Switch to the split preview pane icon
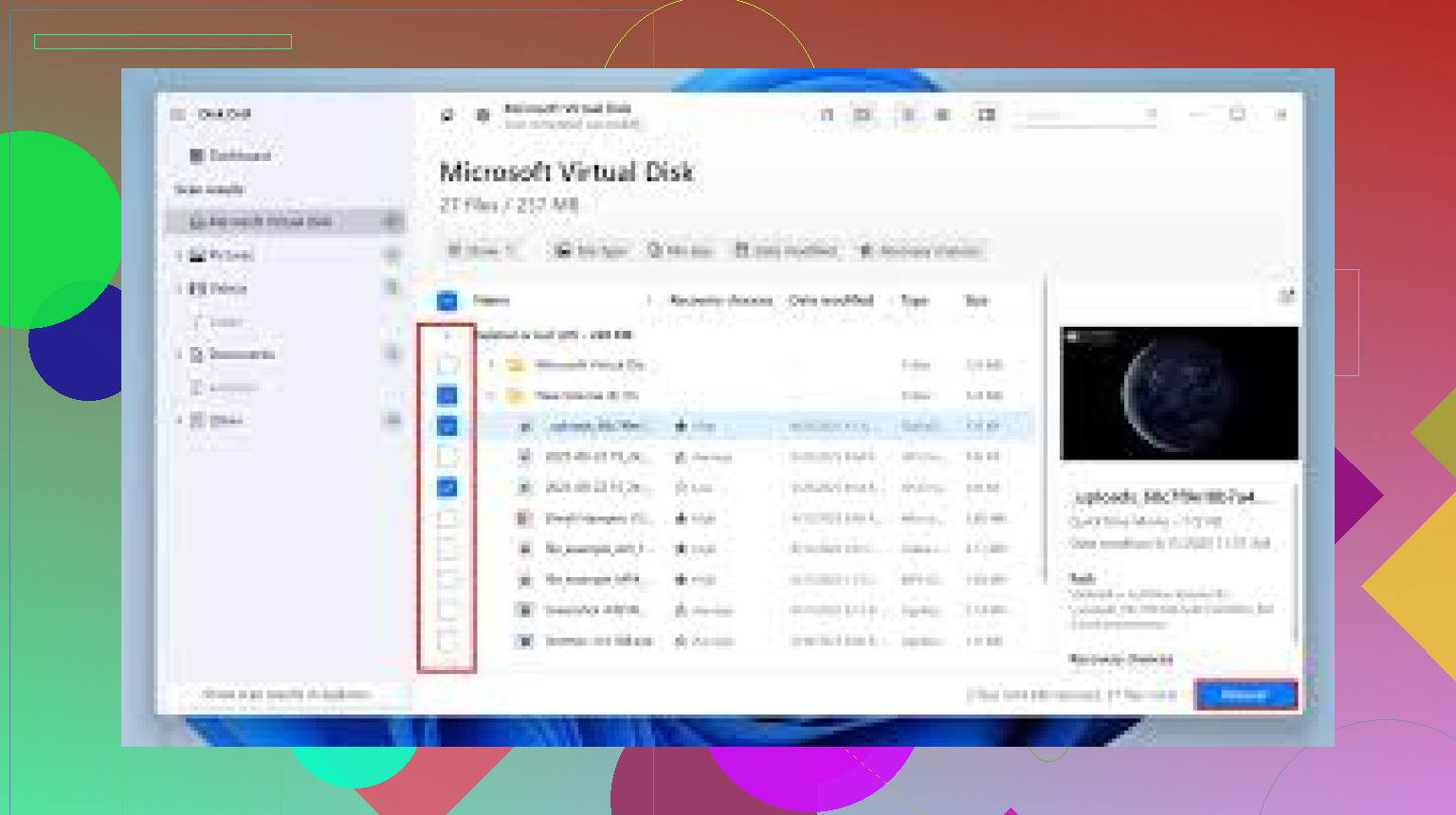The width and height of the screenshot is (1456, 815). (987, 115)
